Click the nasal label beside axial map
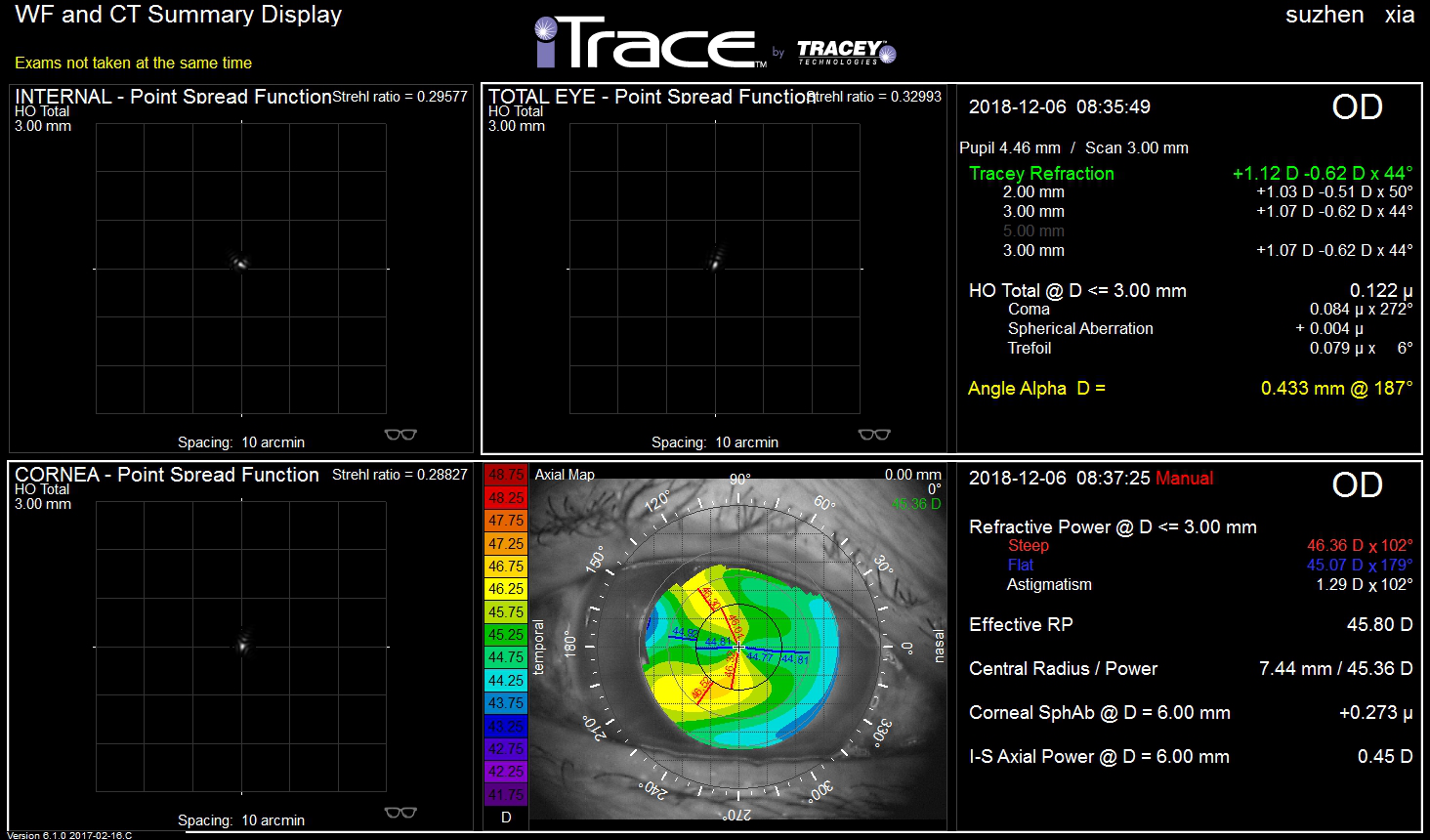This screenshot has height=840, width=1430. (x=940, y=647)
